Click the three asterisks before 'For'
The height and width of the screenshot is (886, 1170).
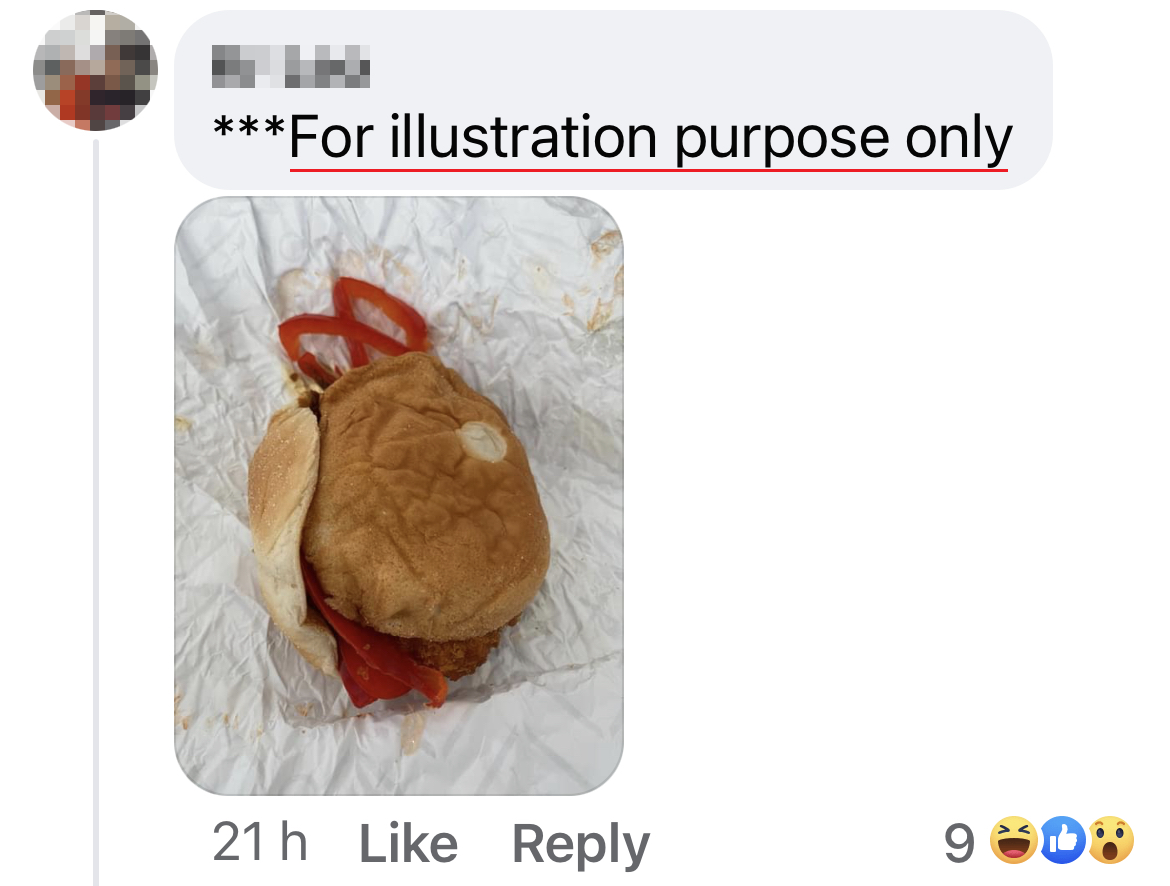pyautogui.click(x=249, y=128)
